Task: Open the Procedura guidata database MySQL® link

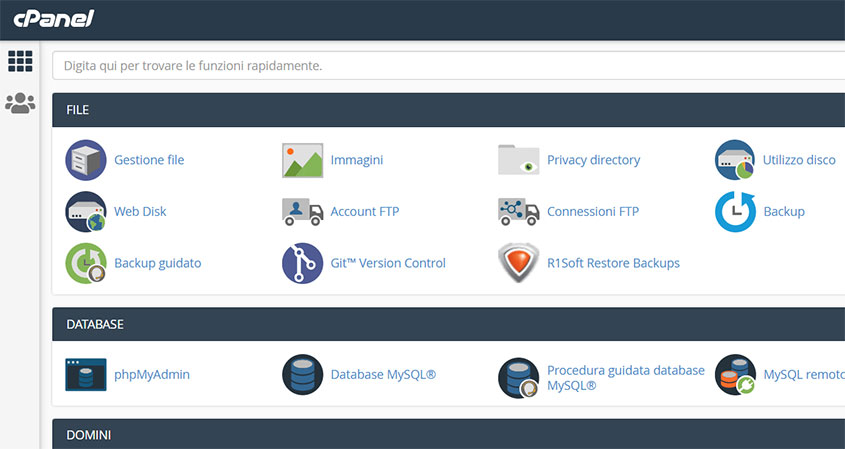Action: pos(626,378)
